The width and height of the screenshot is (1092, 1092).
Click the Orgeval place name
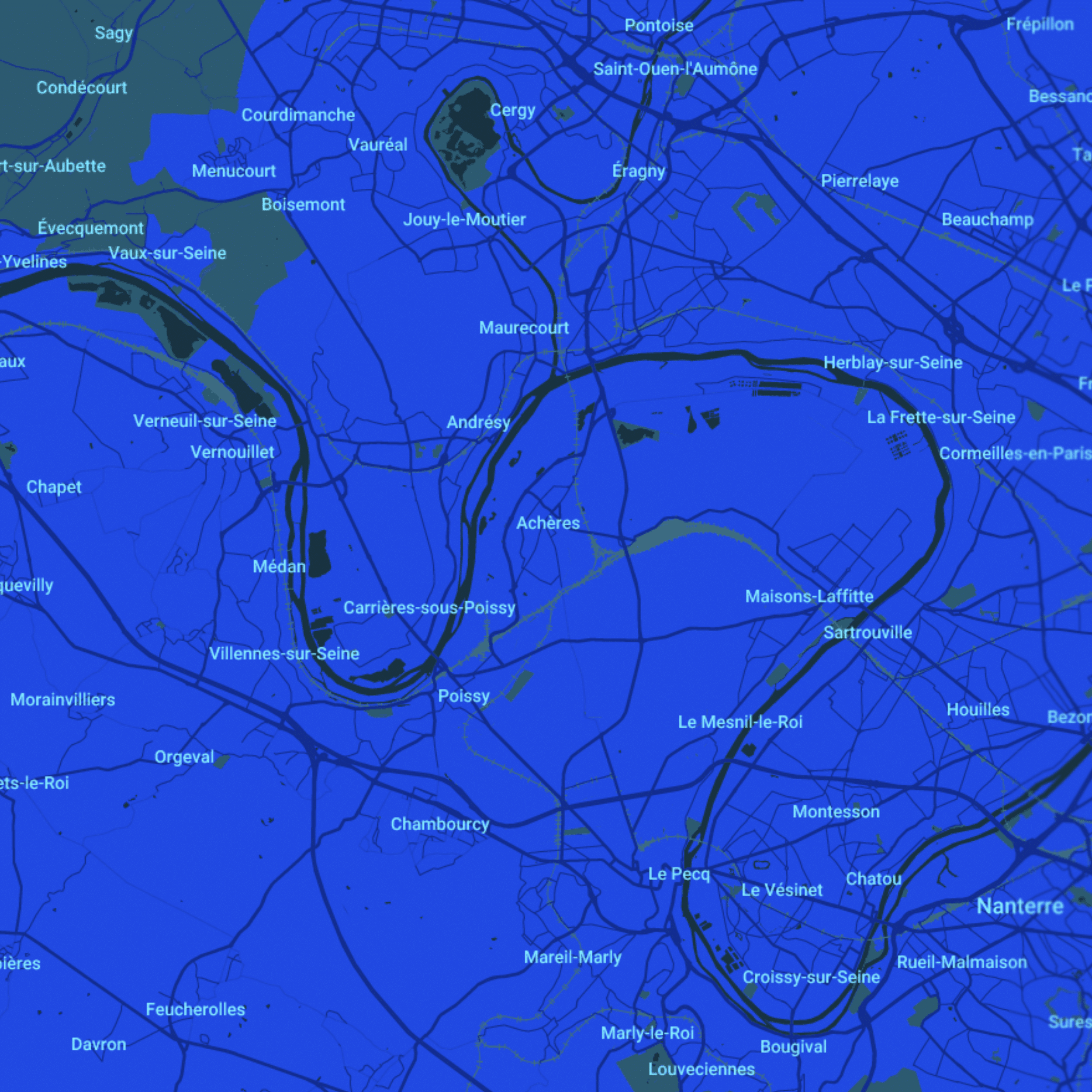pyautogui.click(x=184, y=757)
